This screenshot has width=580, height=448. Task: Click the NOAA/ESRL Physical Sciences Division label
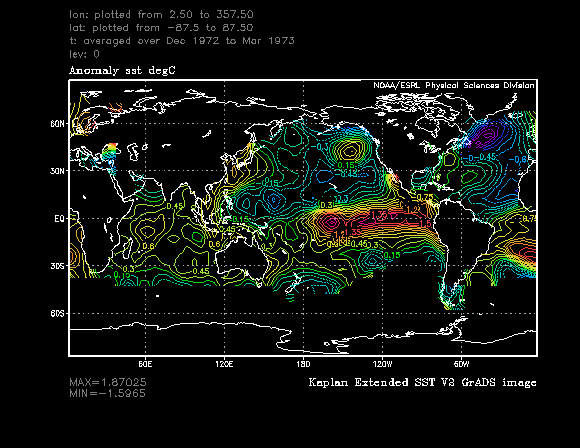point(454,85)
